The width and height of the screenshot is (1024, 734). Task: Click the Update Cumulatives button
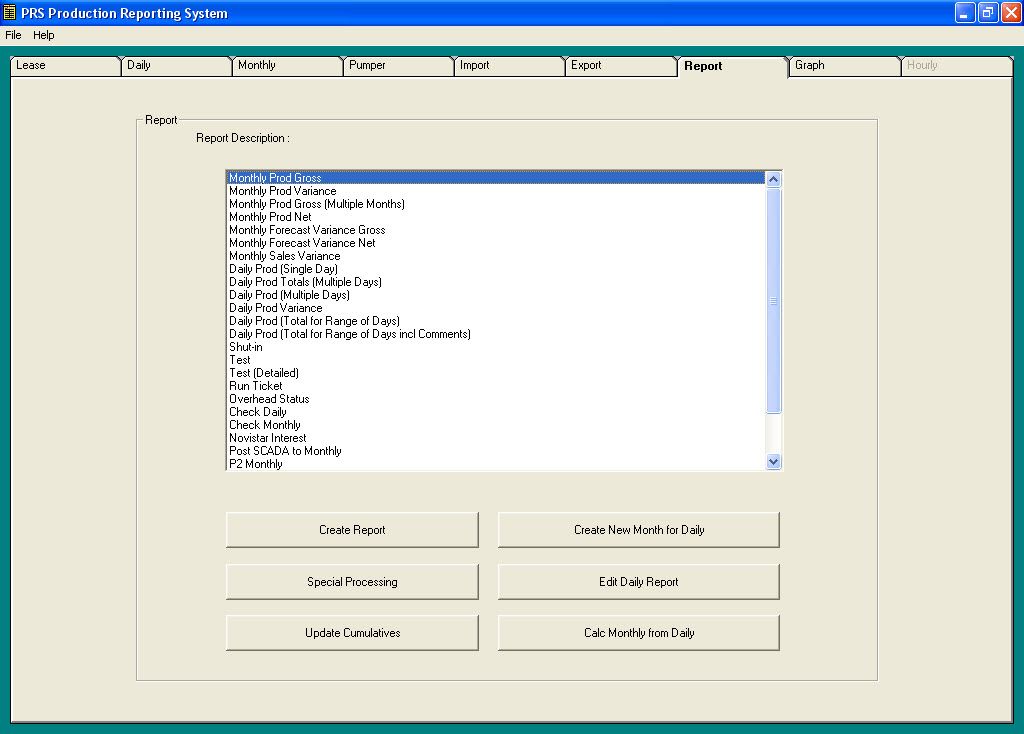click(351, 632)
